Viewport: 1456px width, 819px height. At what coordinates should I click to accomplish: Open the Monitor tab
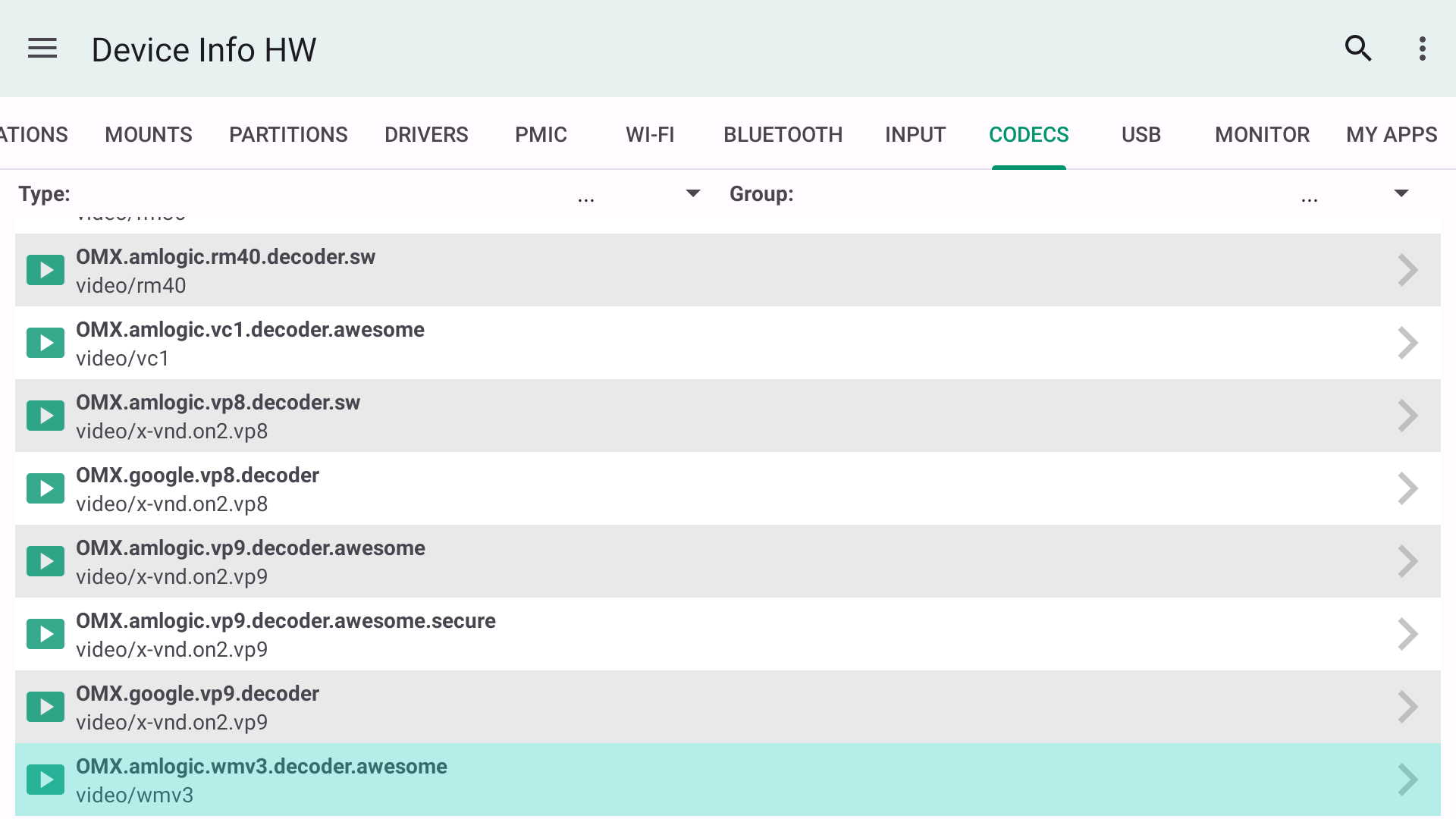click(x=1262, y=134)
